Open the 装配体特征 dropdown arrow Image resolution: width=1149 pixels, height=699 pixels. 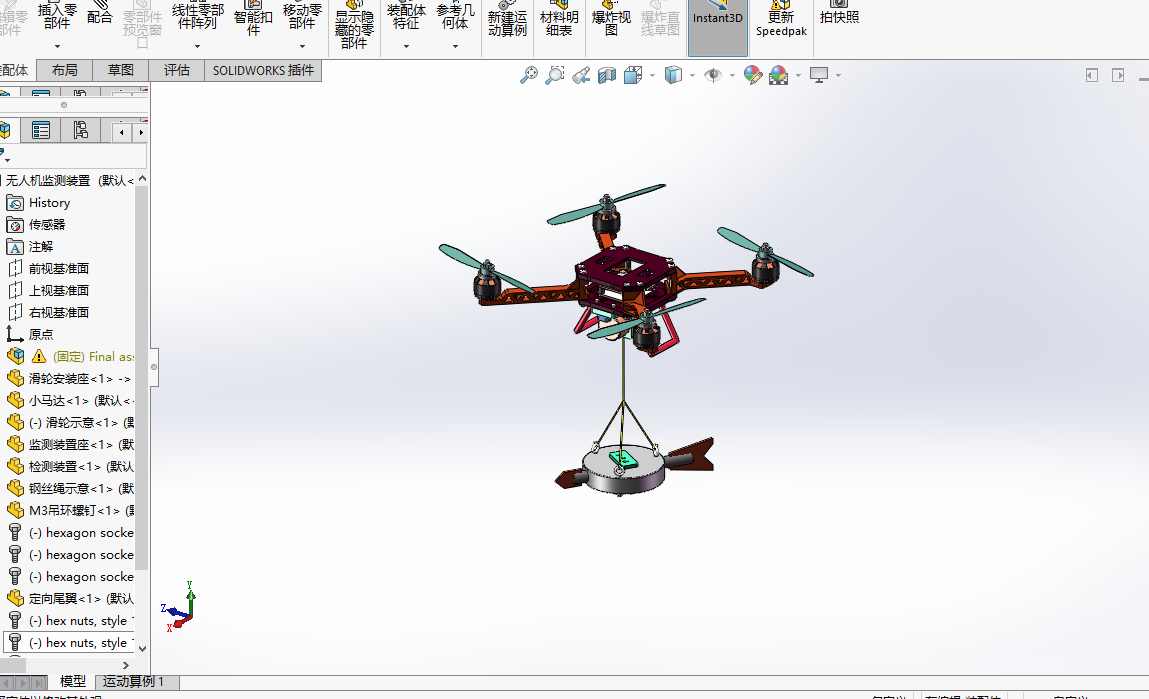point(406,46)
